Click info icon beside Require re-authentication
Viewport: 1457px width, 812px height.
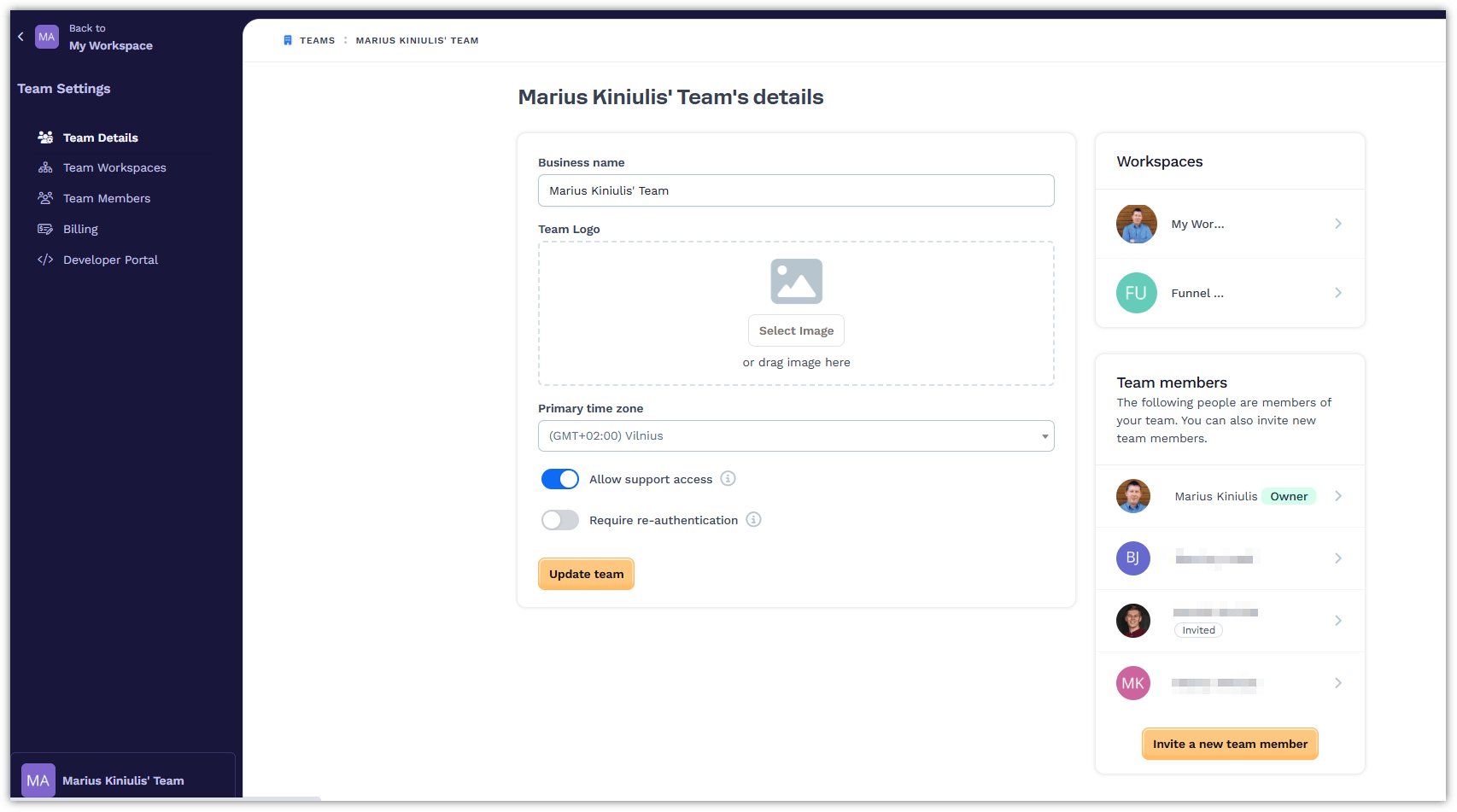coord(753,520)
